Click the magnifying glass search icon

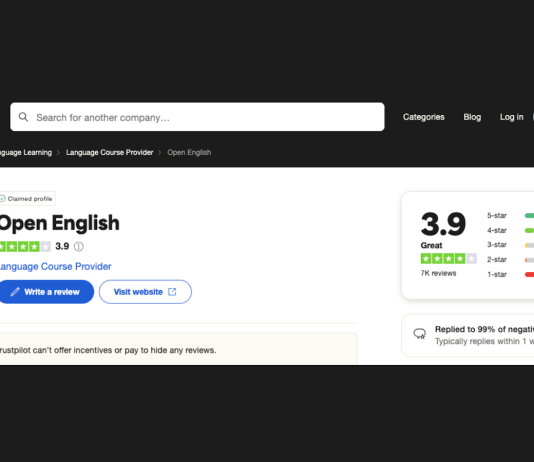[23, 117]
